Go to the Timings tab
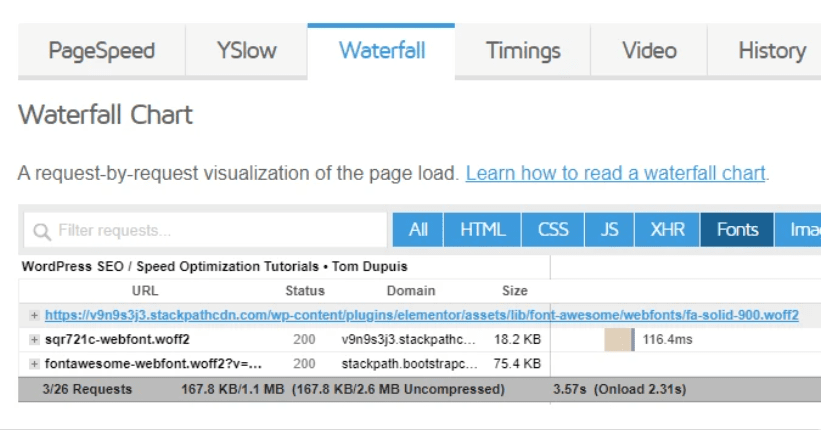Image resolution: width=821 pixels, height=430 pixels. click(x=523, y=51)
